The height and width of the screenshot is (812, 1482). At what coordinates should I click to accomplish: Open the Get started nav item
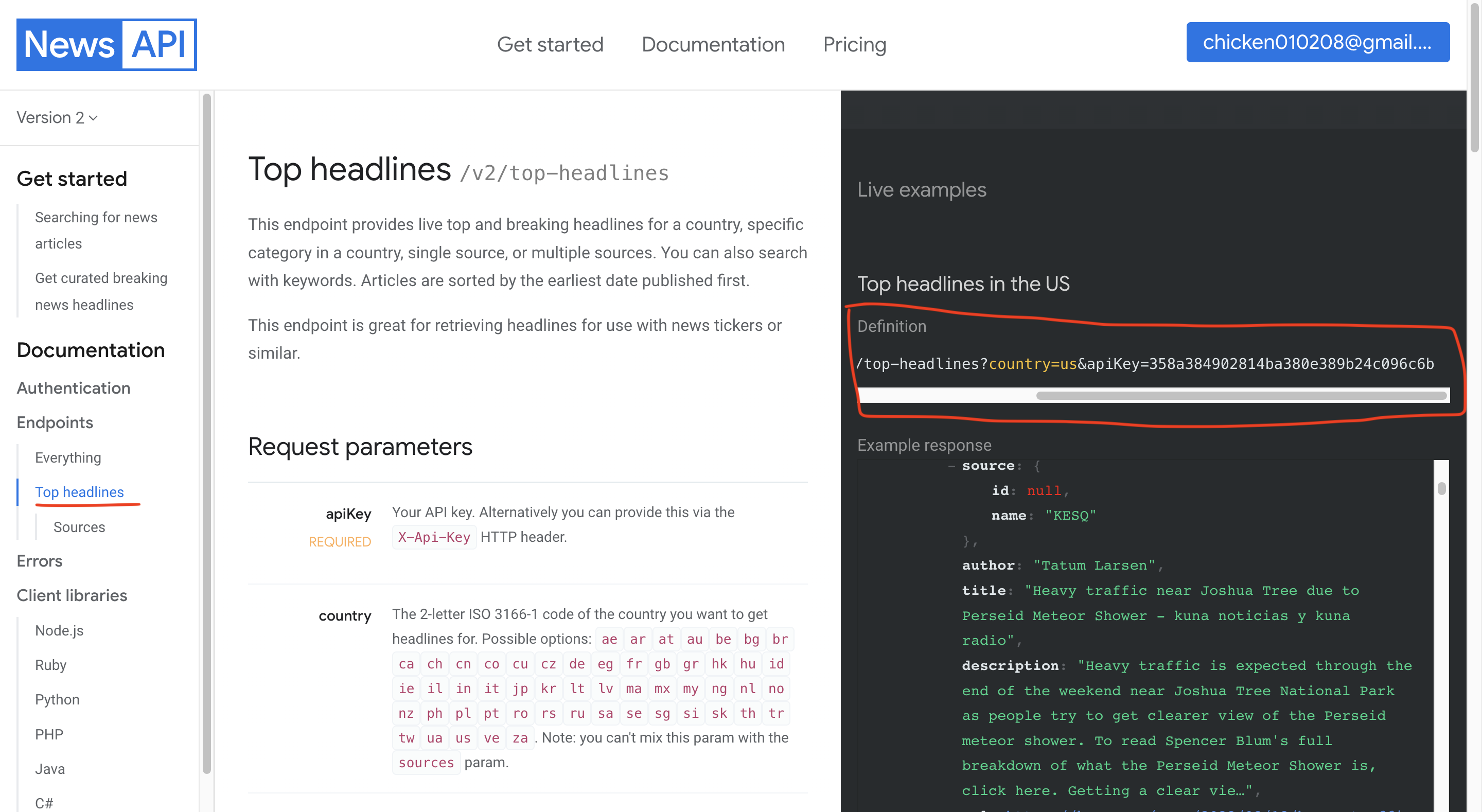coord(550,44)
